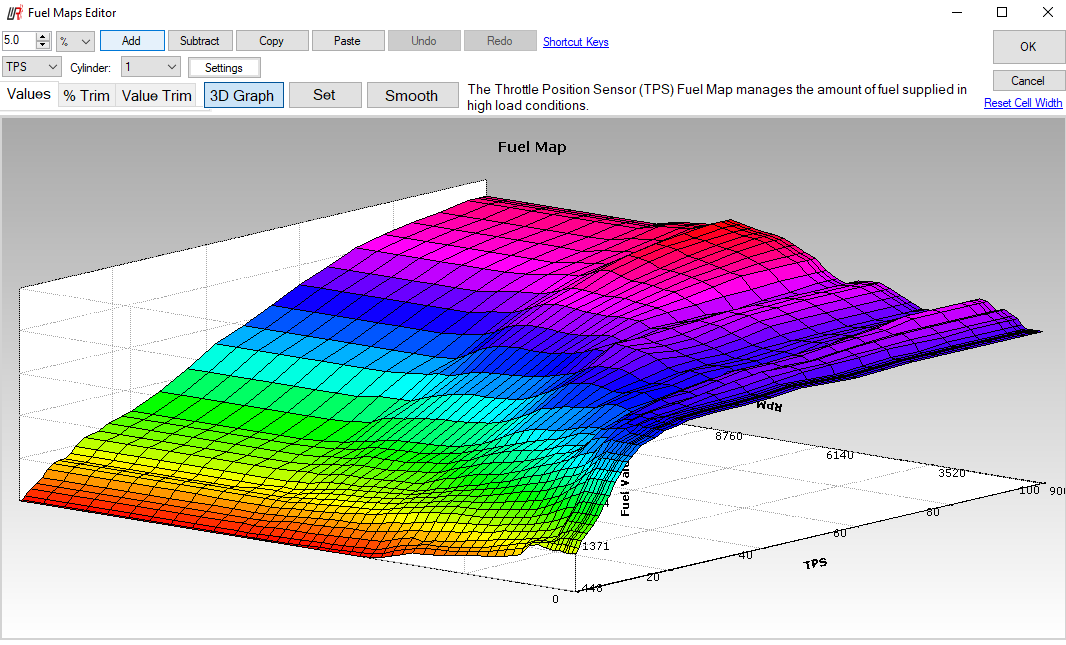This screenshot has width=1066, height=645.
Task: Click the Fuel Maps Editor app icon
Action: pyautogui.click(x=13, y=13)
